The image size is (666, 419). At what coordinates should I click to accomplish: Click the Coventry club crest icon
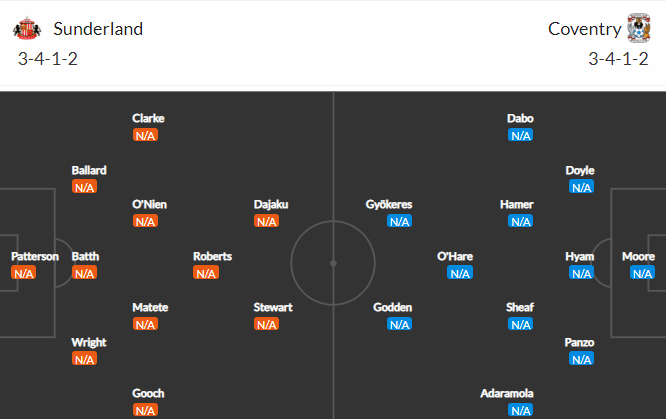coord(639,28)
